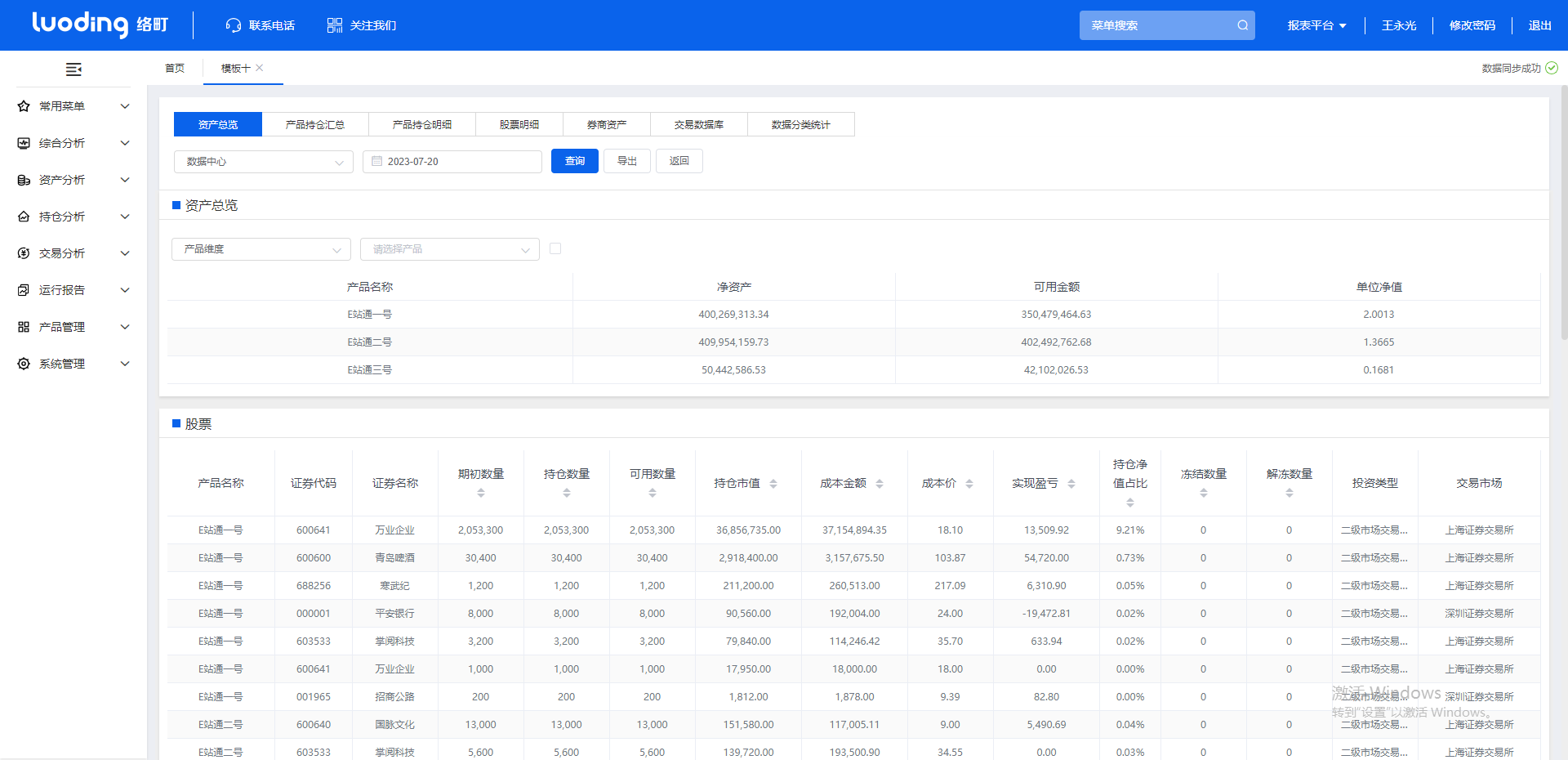Image resolution: width=1568 pixels, height=760 pixels.
Task: Expand the 常用菜单 chevron
Action: [125, 106]
